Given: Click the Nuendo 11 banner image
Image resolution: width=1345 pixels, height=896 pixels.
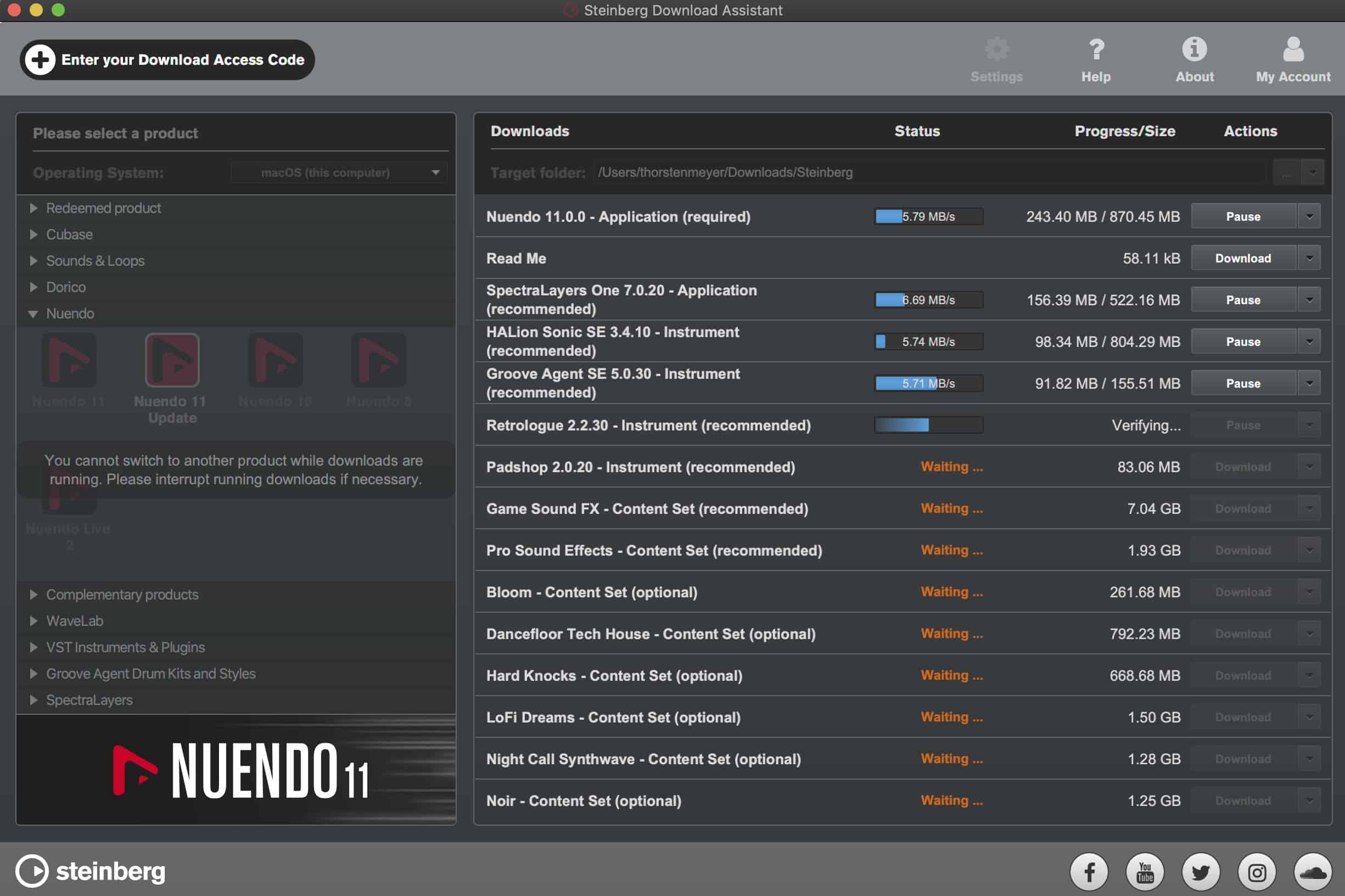Looking at the screenshot, I should coord(236,770).
